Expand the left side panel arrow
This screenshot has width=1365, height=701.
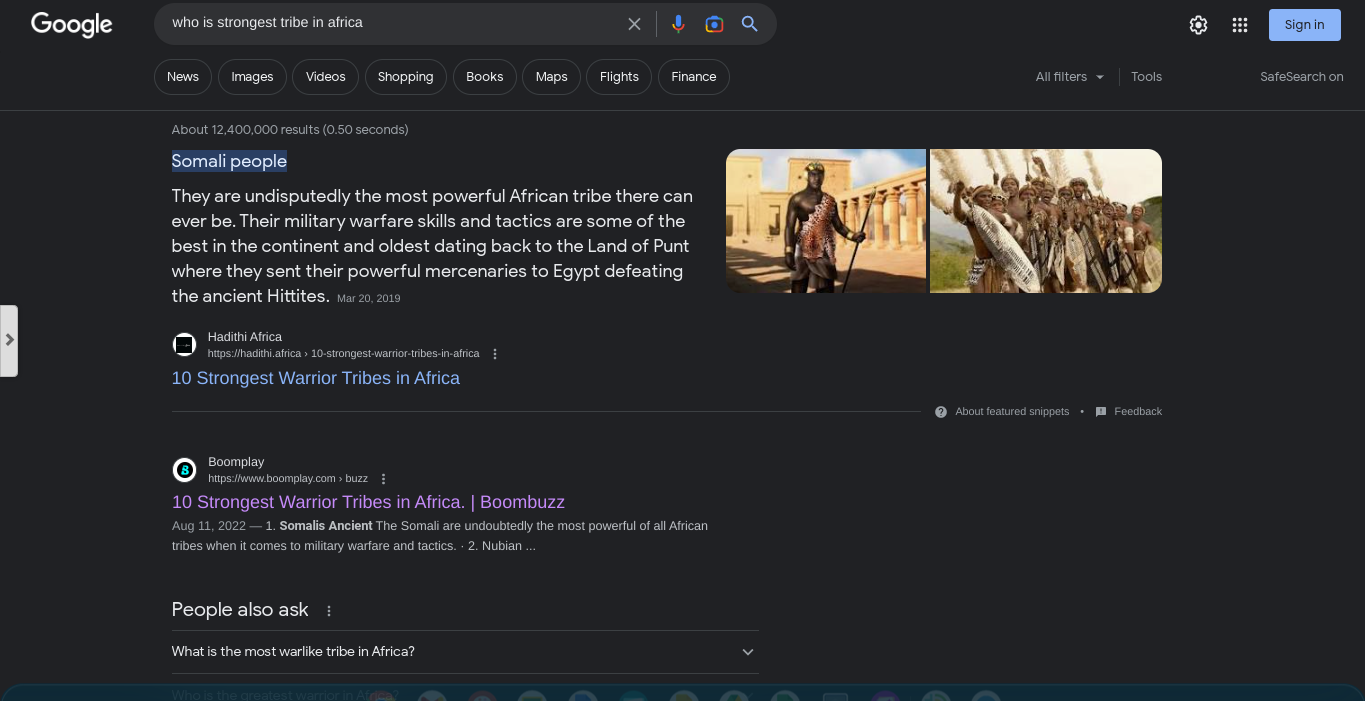[9, 340]
